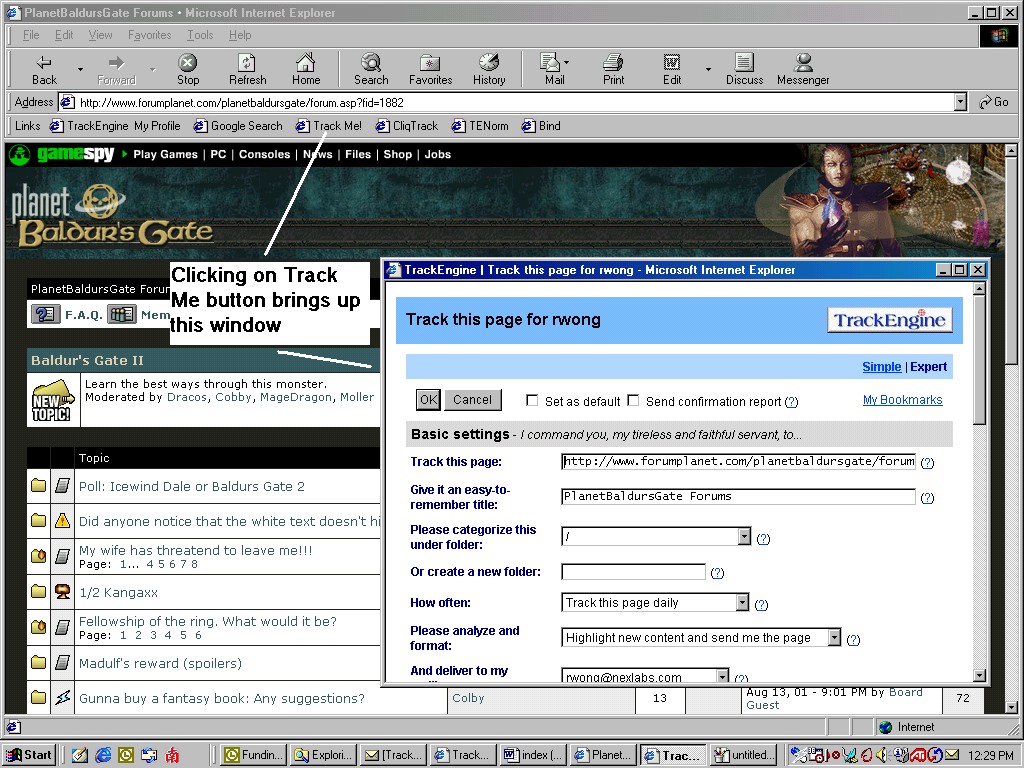Switch to Expert mode link
This screenshot has height=768, width=1024.
pos(929,367)
